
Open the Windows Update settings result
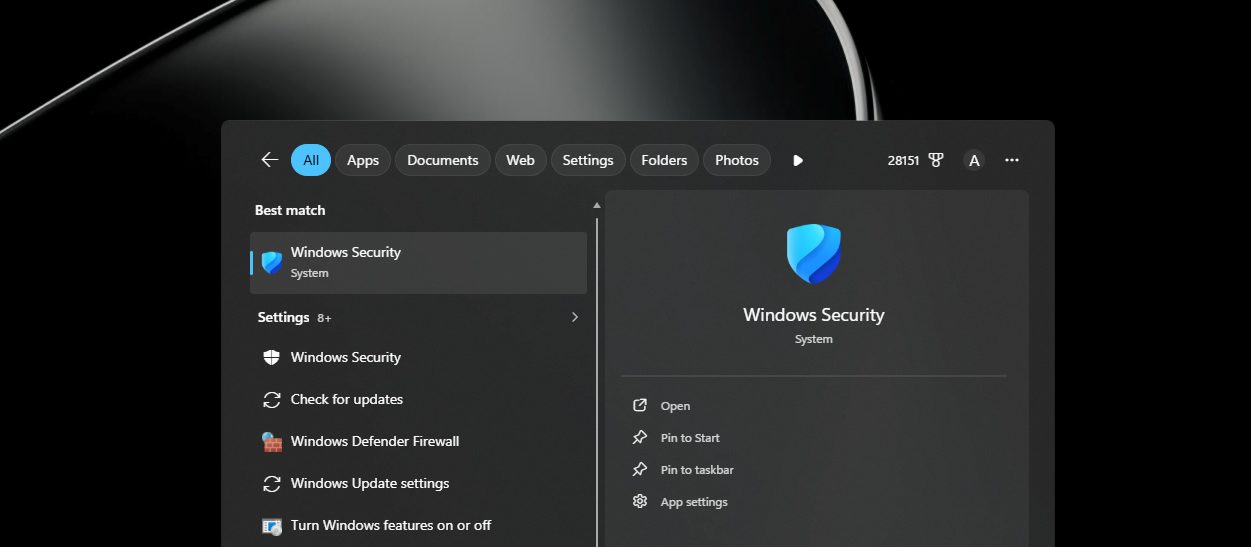pyautogui.click(x=418, y=483)
